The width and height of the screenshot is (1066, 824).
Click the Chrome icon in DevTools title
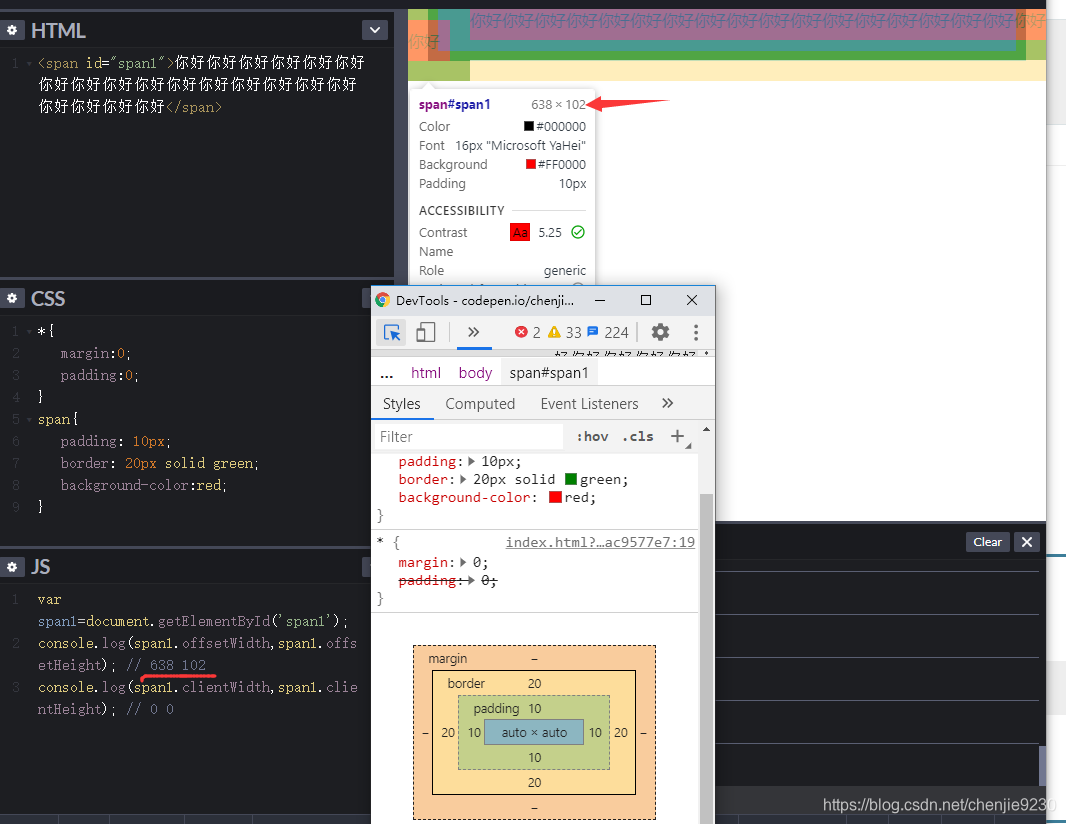(382, 300)
